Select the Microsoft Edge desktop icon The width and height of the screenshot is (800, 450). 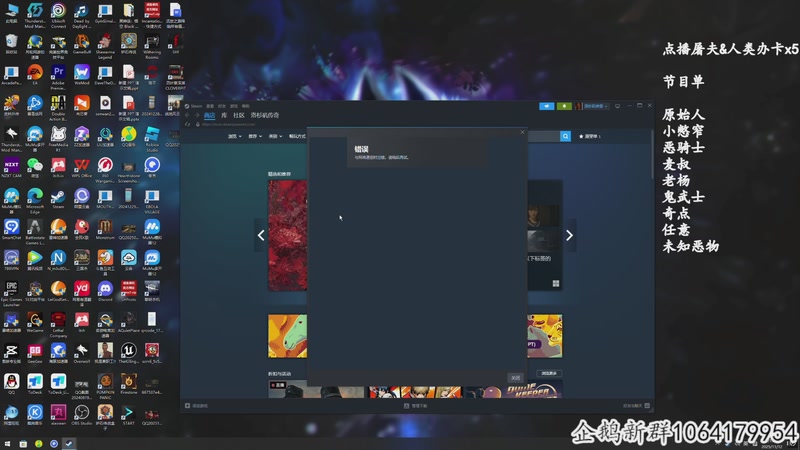(35, 201)
